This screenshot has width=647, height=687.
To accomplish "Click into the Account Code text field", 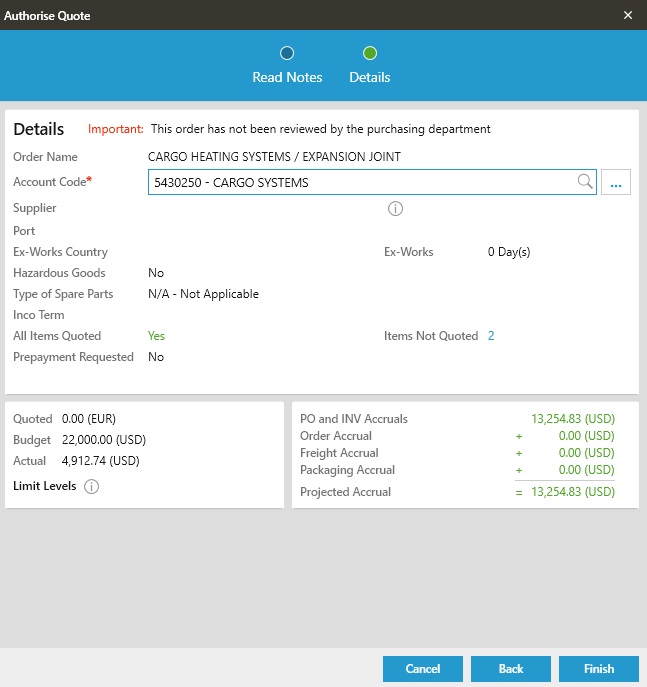I will 360,182.
